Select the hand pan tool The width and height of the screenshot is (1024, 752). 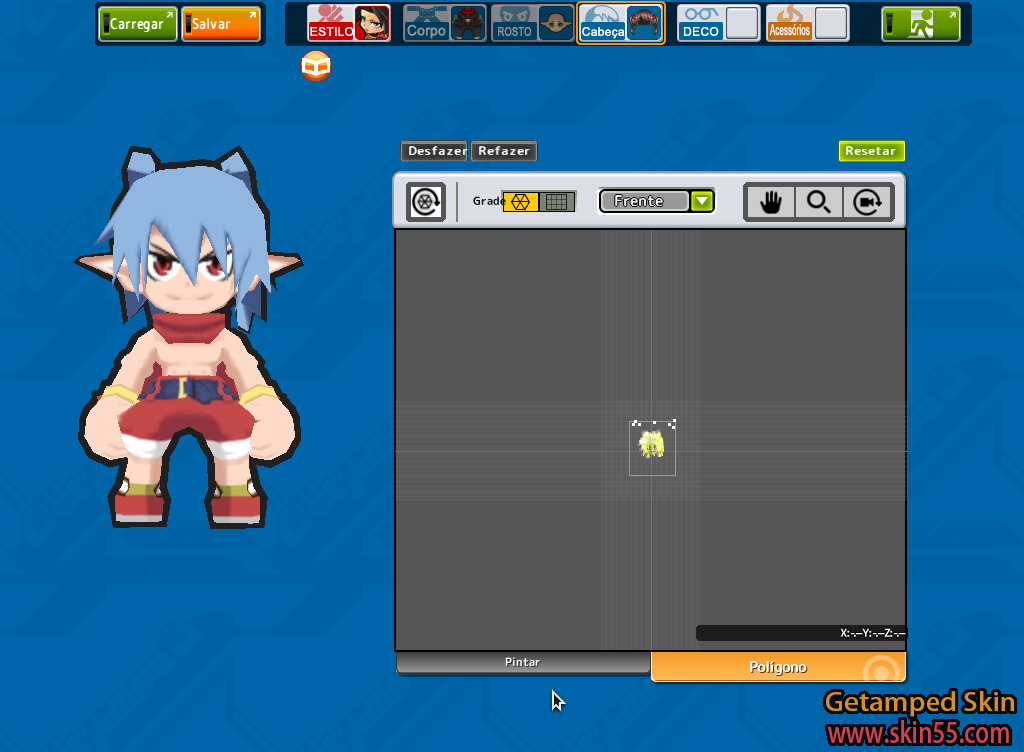(x=771, y=202)
